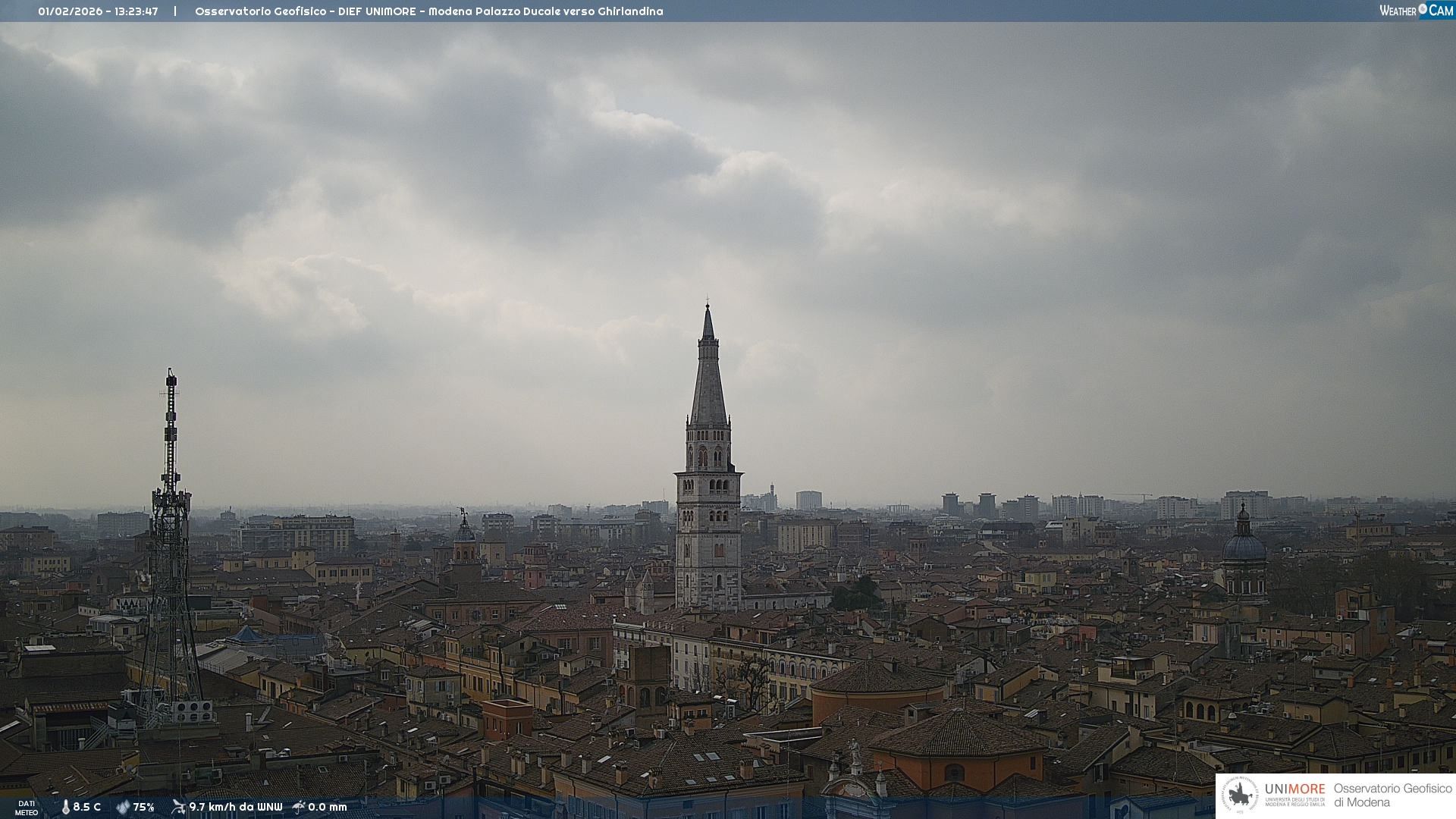This screenshot has height=819, width=1456.
Task: Click the rain umbrella icon
Action: [299, 807]
